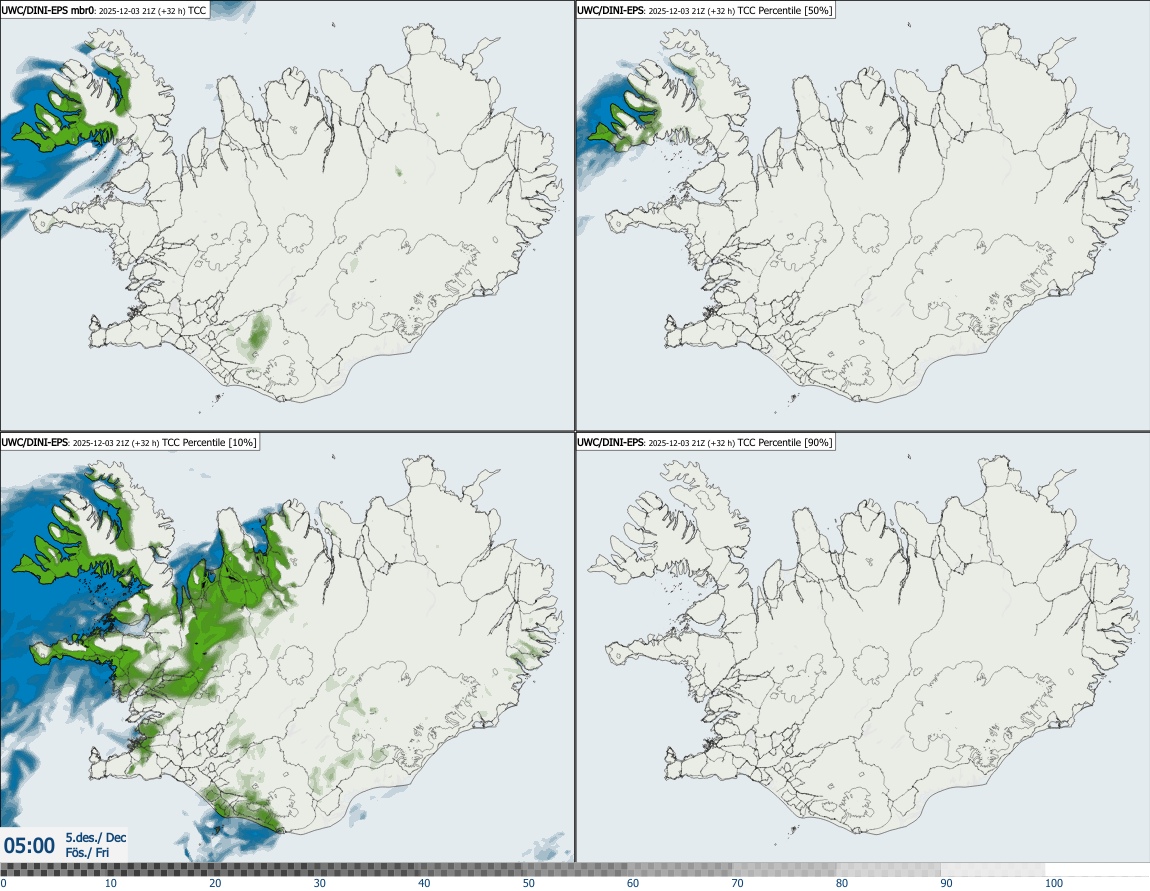The image size is (1150, 891).
Task: Click the 'TCC Percentile [50%]' panel title
Action: (x=706, y=10)
